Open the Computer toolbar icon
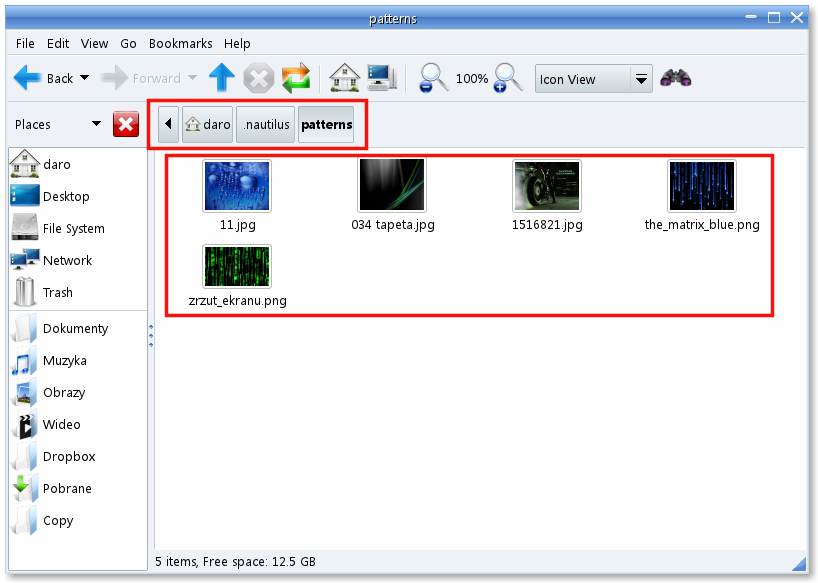 click(x=382, y=78)
